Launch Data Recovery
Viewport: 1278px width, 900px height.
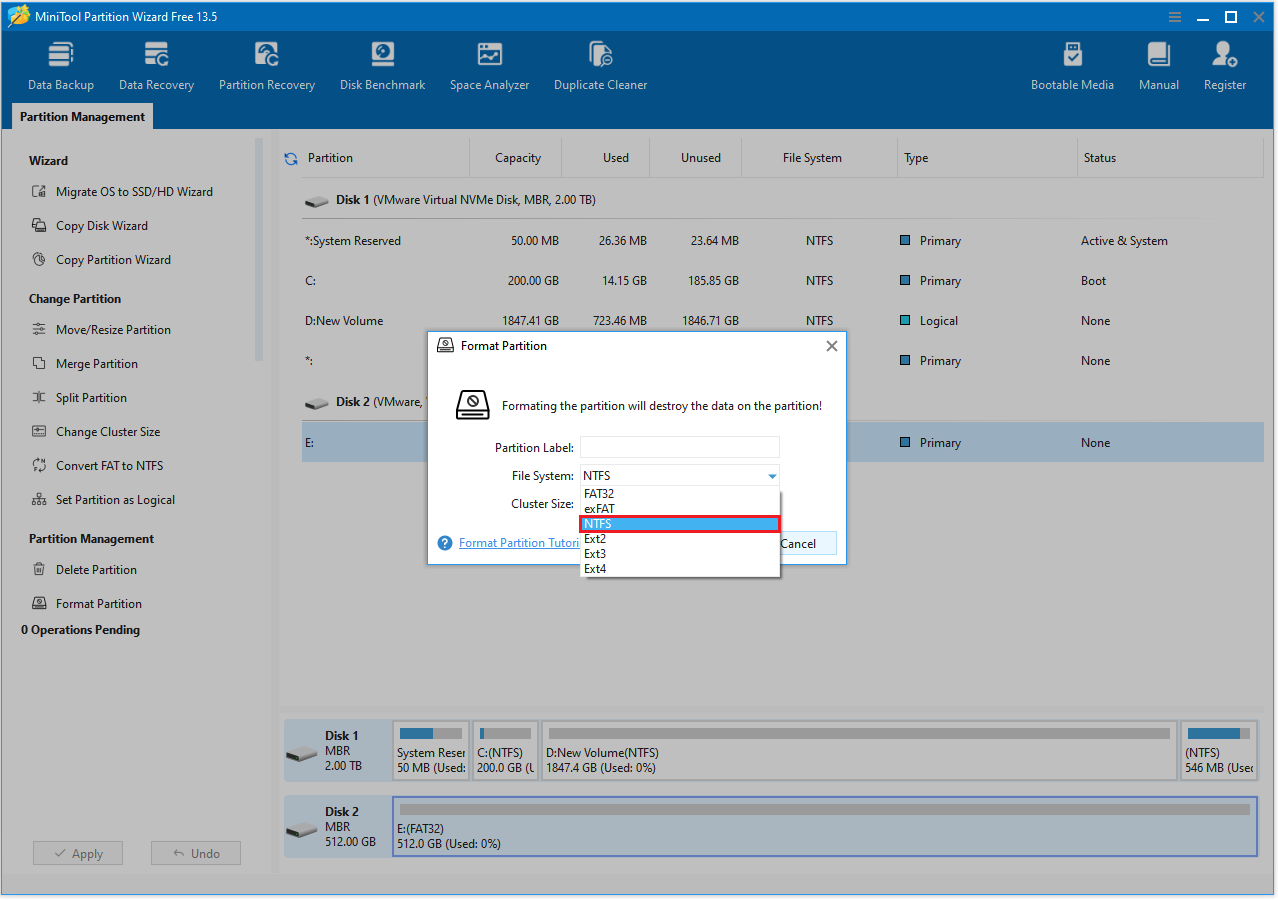155,64
